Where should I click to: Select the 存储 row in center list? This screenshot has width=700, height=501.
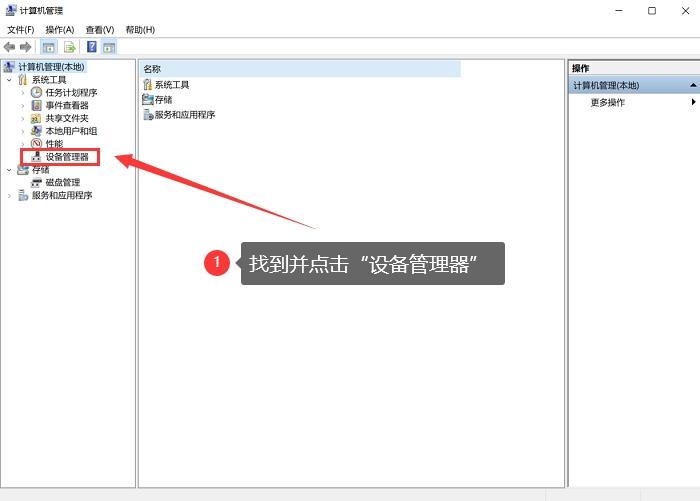click(157, 100)
